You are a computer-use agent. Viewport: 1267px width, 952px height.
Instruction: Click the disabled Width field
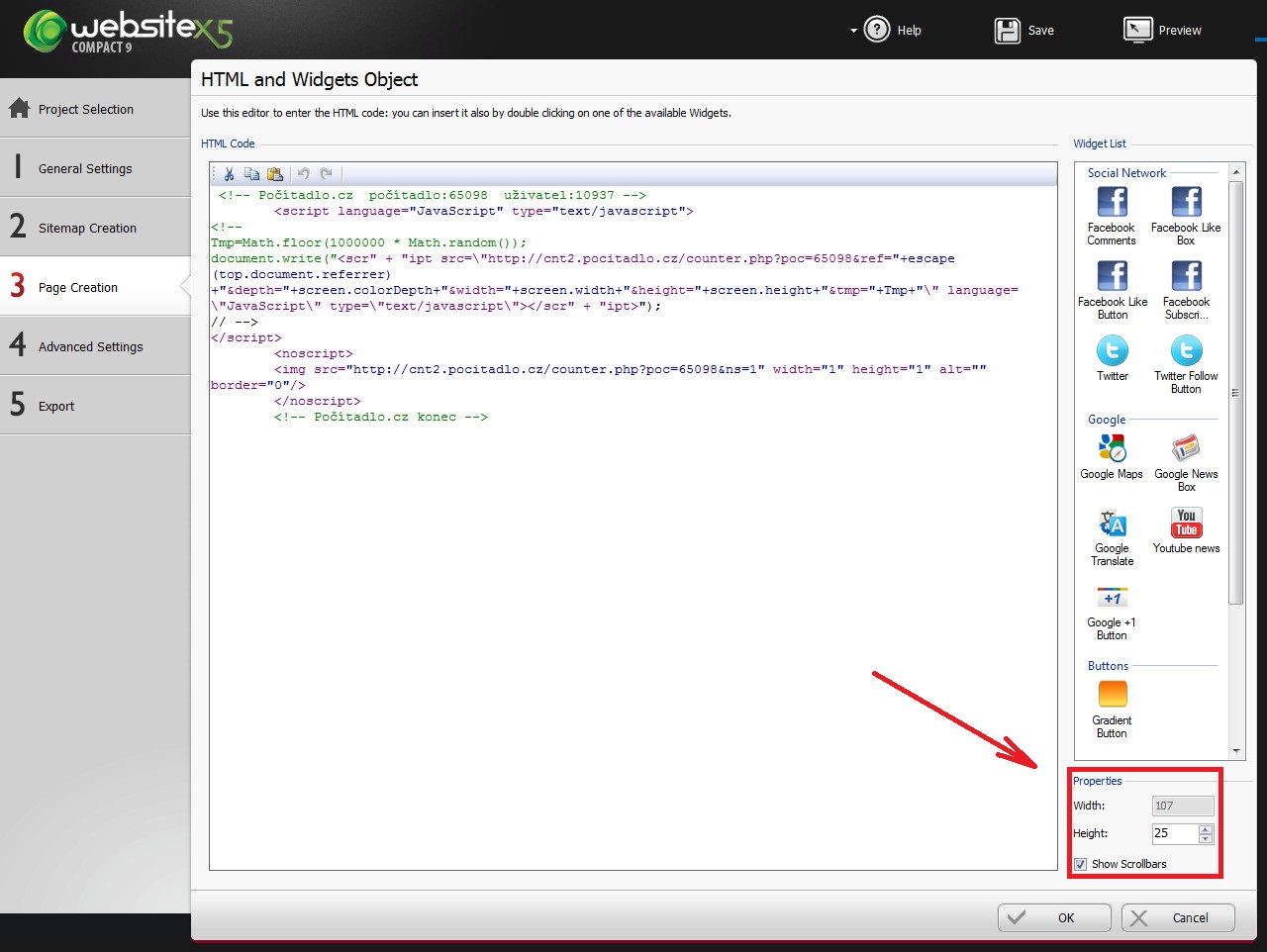1183,806
